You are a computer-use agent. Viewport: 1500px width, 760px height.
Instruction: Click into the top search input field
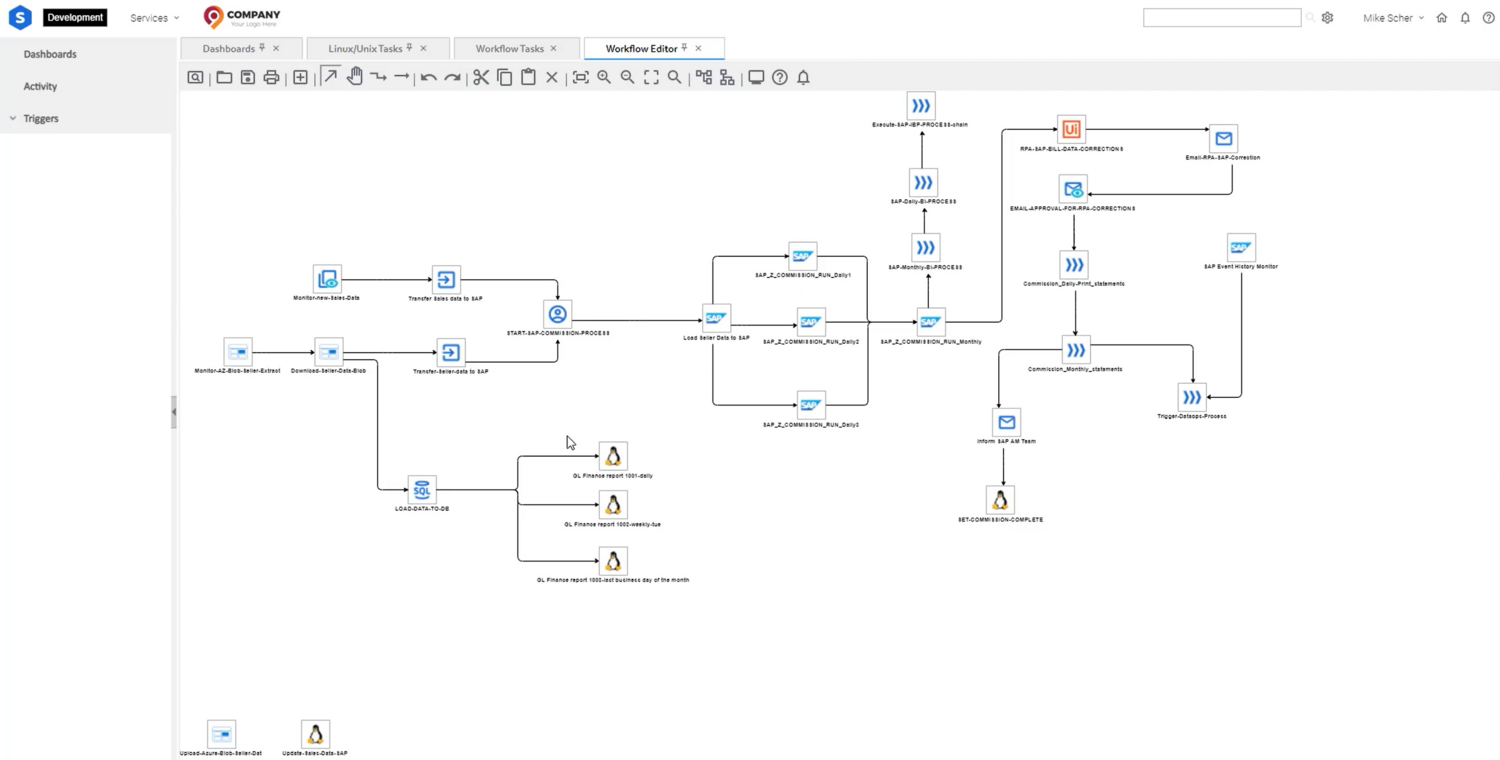(1222, 18)
